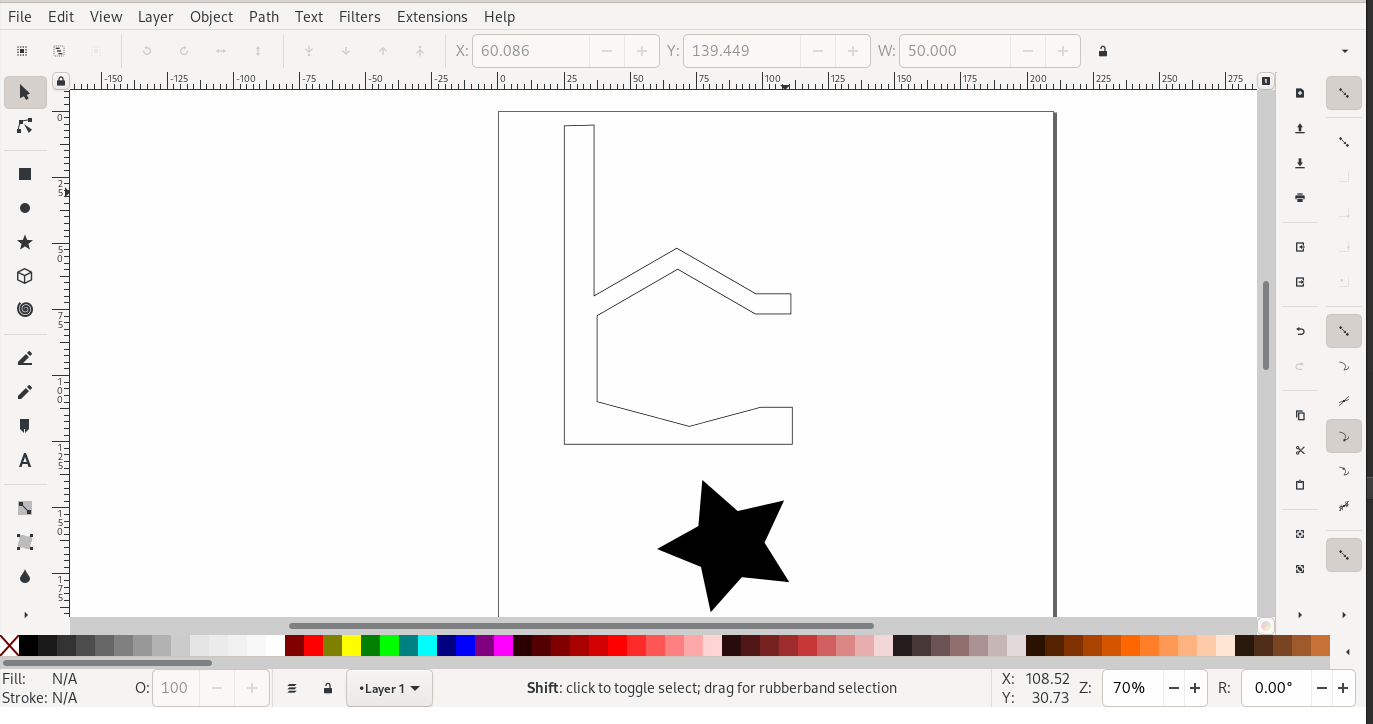
Task: Select the Gradient tool
Action: click(25, 508)
